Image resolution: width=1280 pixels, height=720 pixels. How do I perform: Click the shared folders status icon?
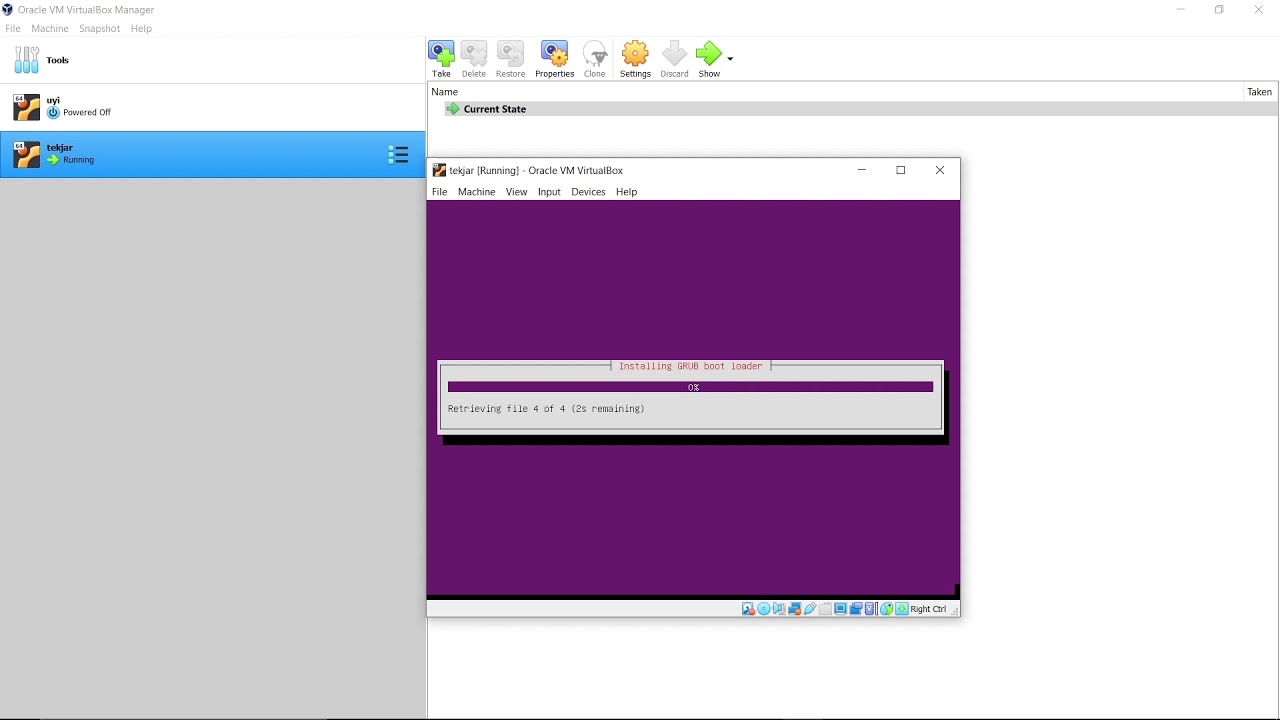pyautogui.click(x=826, y=609)
